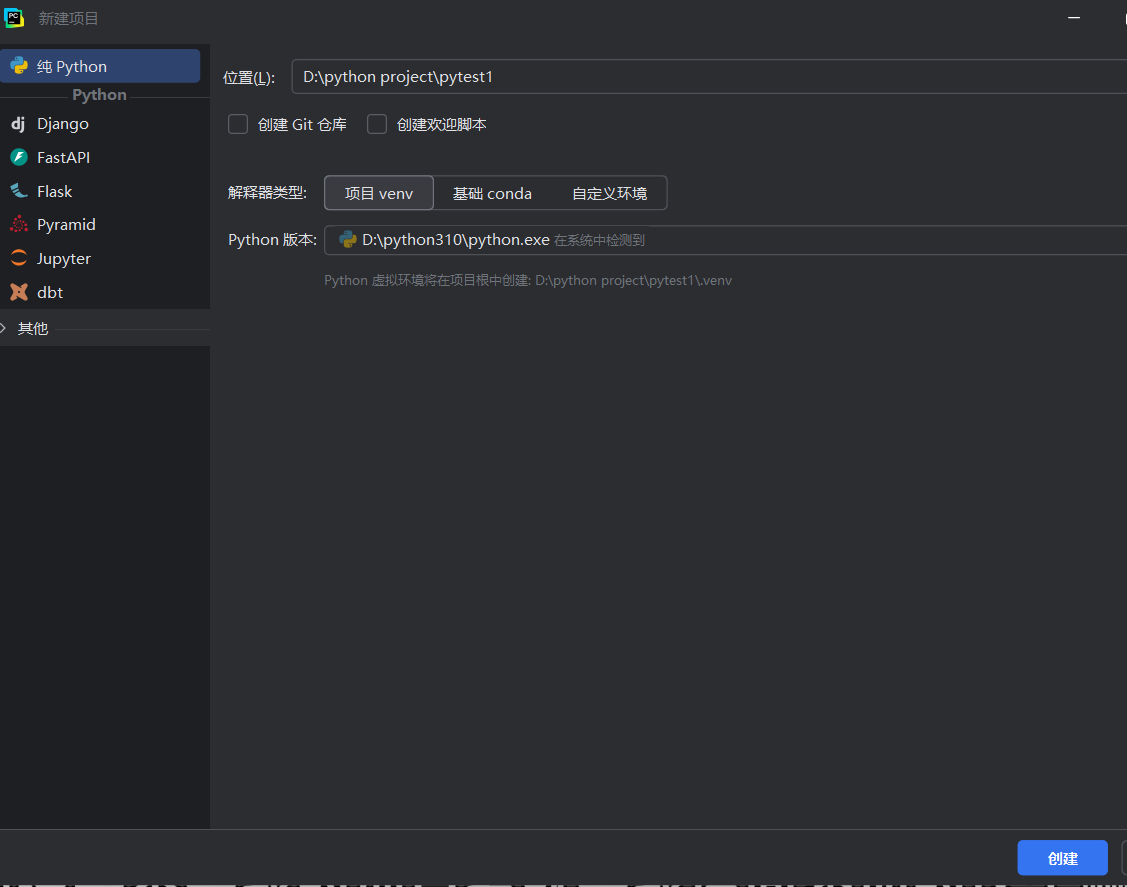This screenshot has height=887, width=1127.
Task: Click the Pyramid project type icon
Action: (19, 224)
